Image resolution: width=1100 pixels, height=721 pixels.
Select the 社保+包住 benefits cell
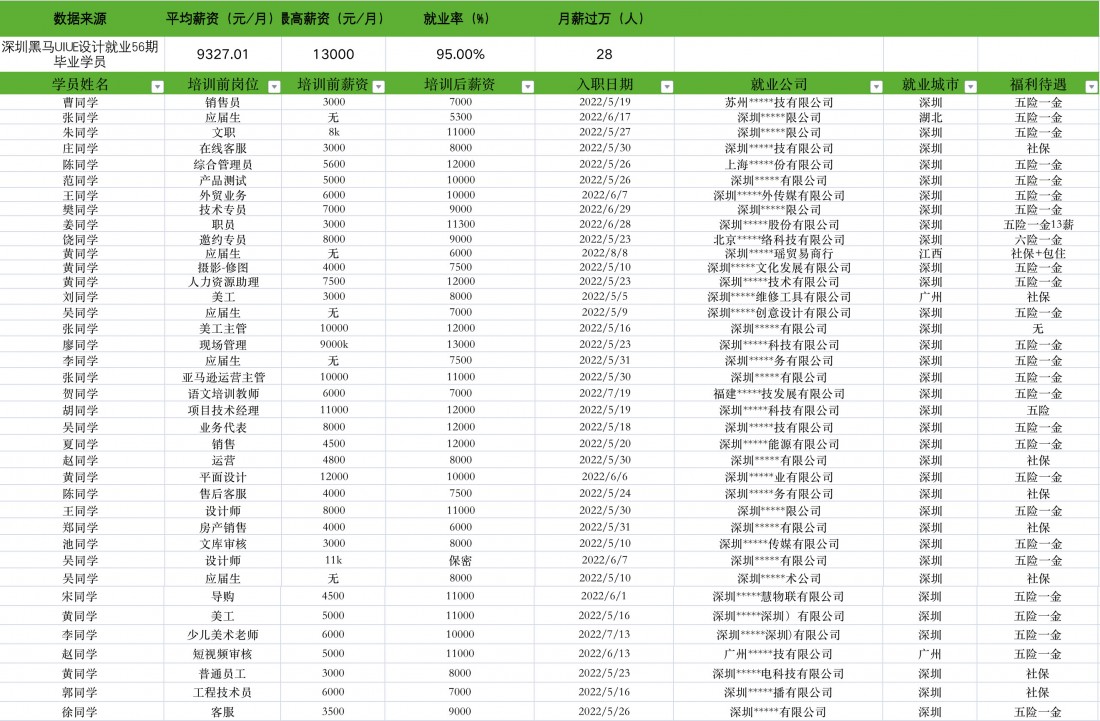[x=1038, y=255]
